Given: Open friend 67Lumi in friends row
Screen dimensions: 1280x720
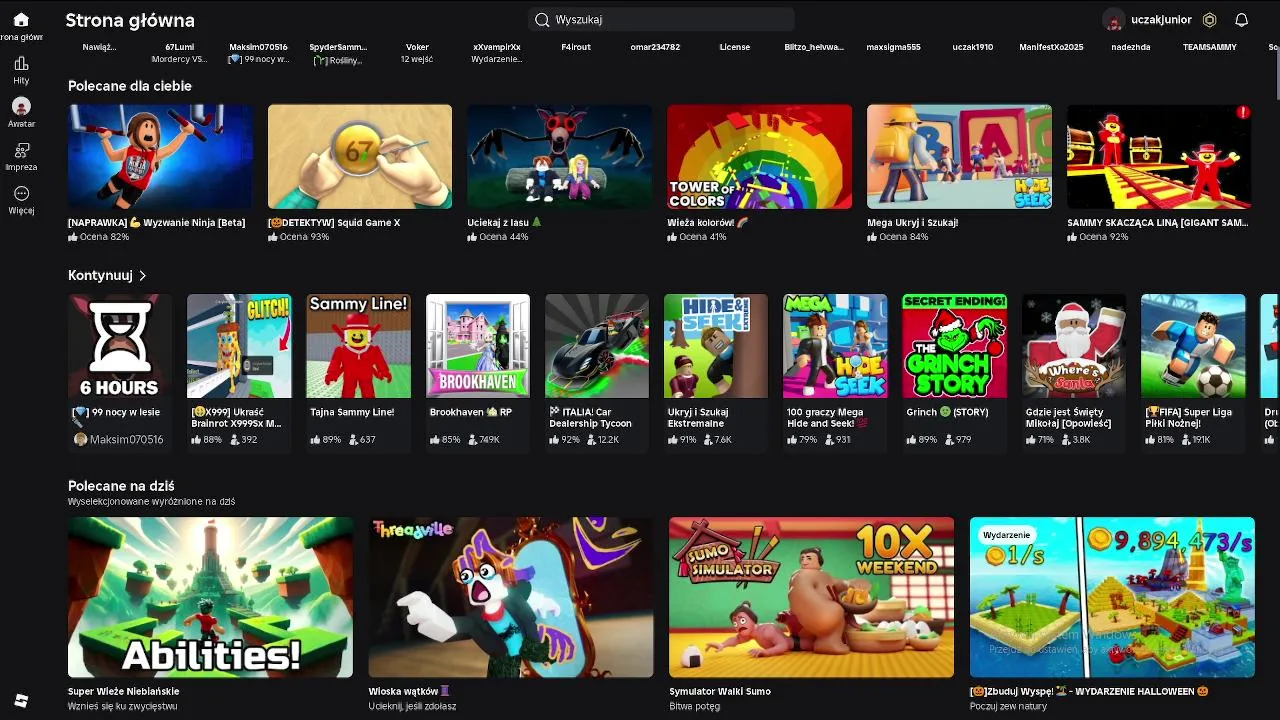Looking at the screenshot, I should point(180,47).
